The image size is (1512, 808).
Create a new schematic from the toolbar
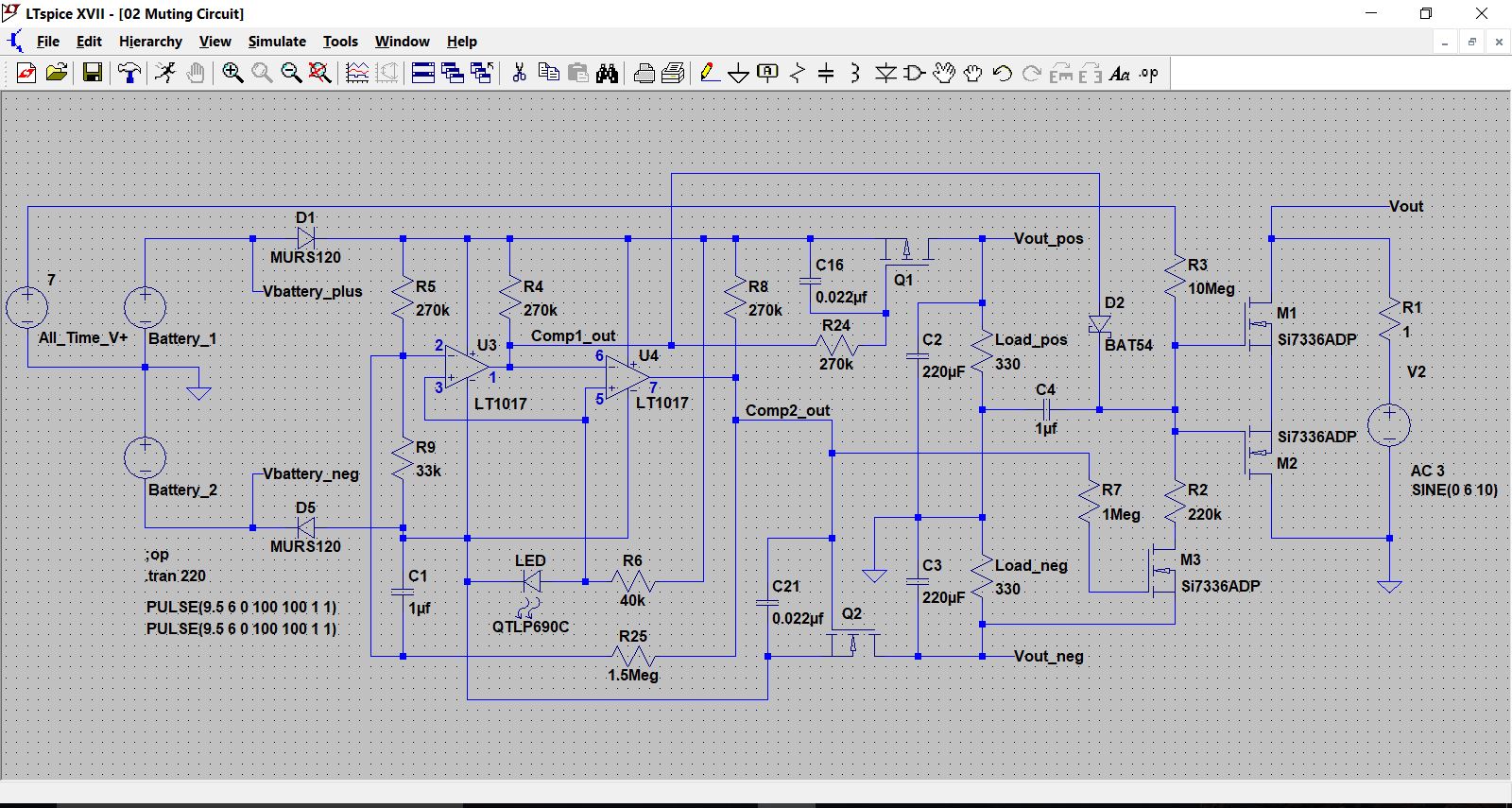[26, 73]
